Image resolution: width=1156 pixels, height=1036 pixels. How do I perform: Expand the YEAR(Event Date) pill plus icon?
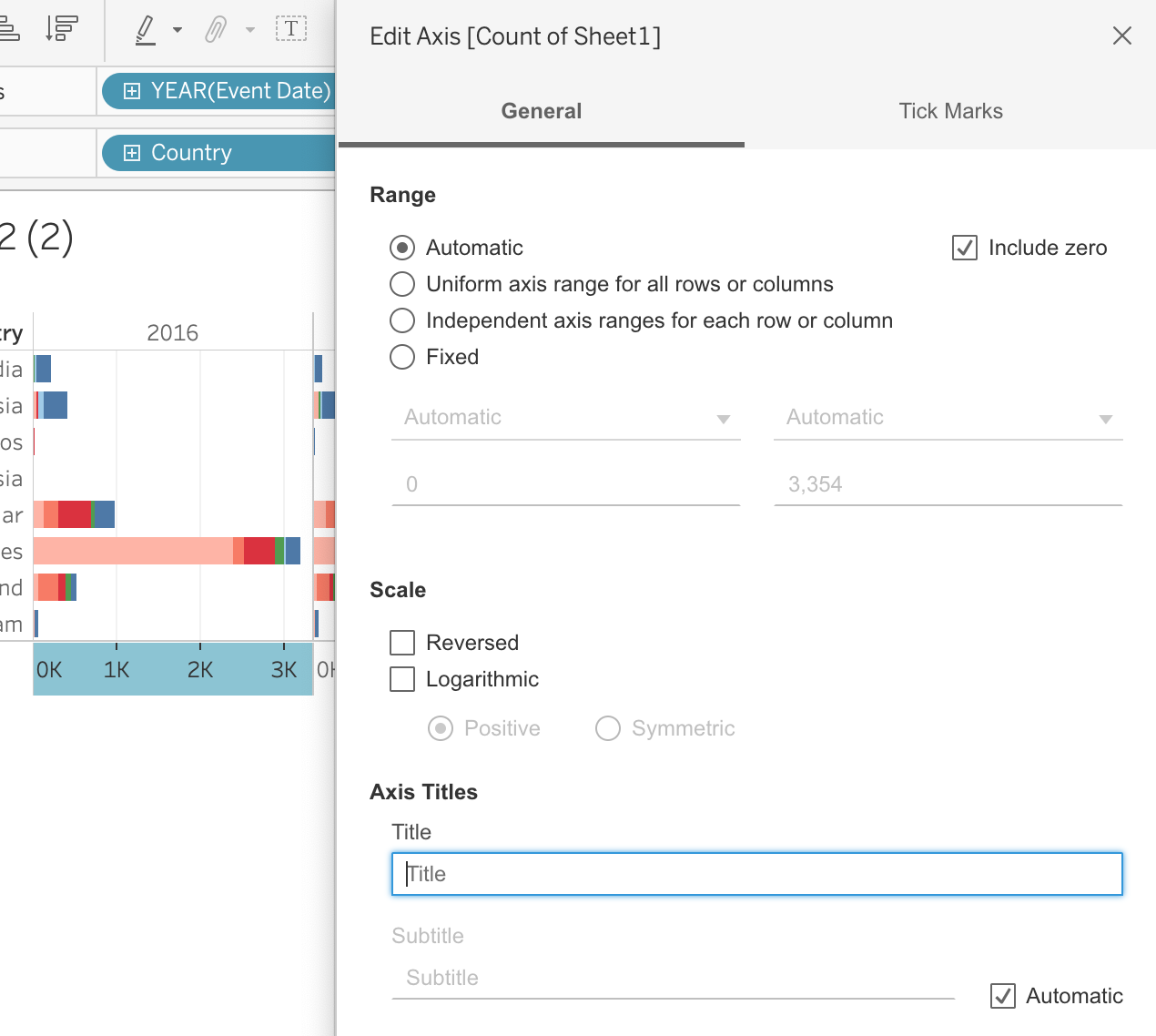[132, 91]
